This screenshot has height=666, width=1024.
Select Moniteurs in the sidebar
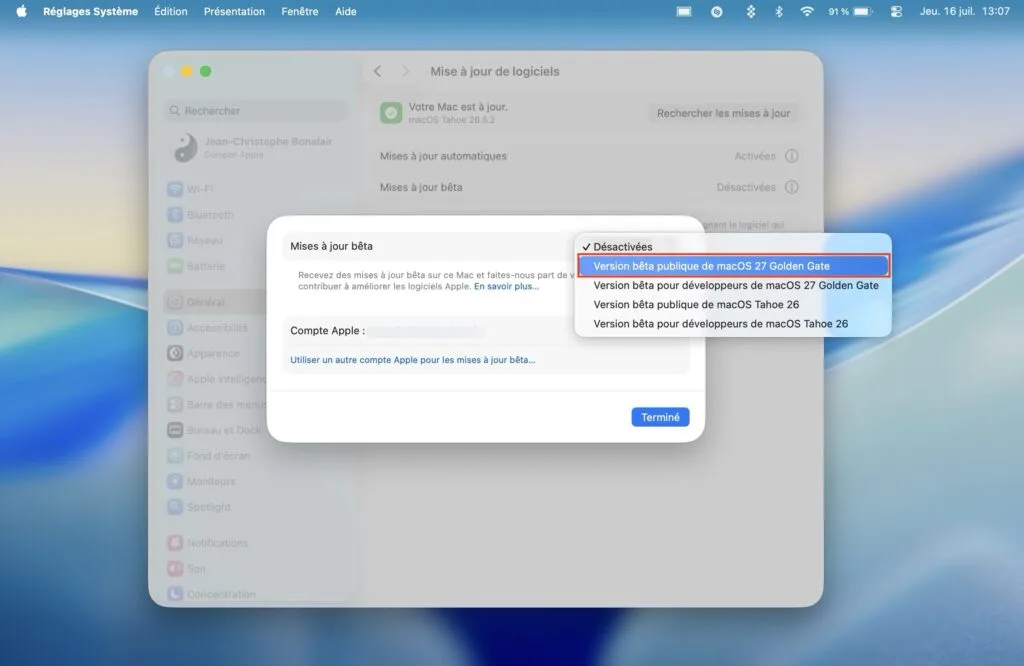coord(255,481)
